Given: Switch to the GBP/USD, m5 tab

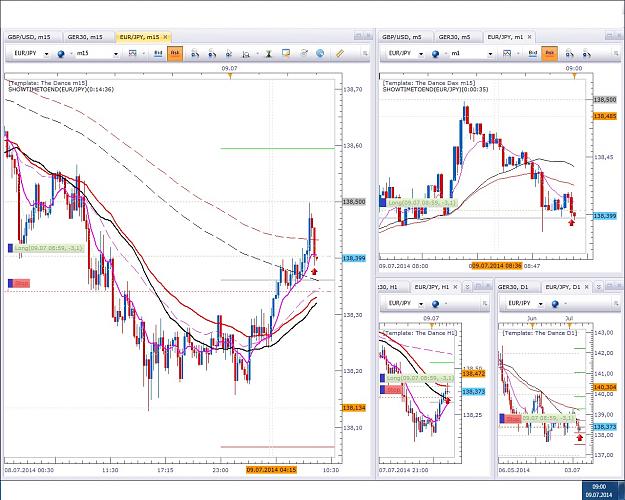Looking at the screenshot, I should [x=404, y=37].
